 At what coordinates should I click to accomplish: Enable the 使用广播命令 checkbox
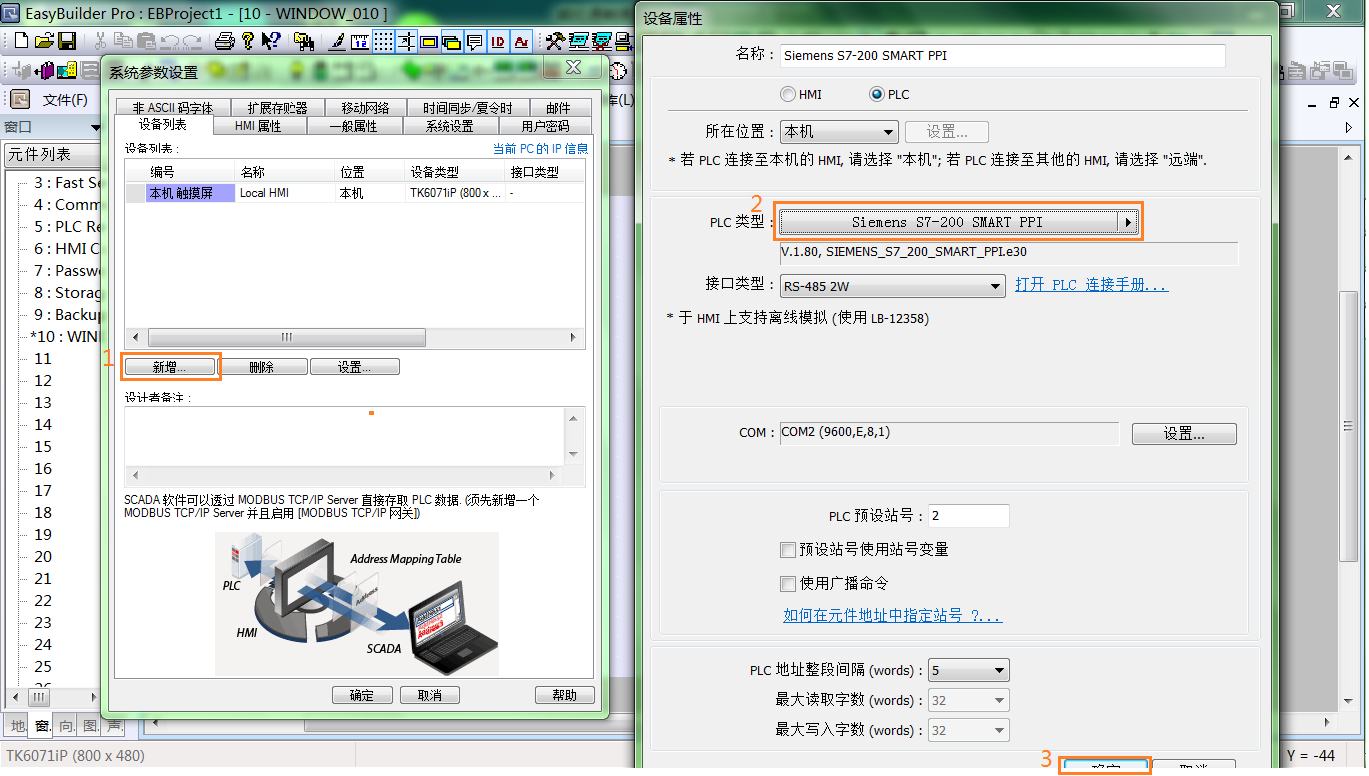[x=788, y=583]
